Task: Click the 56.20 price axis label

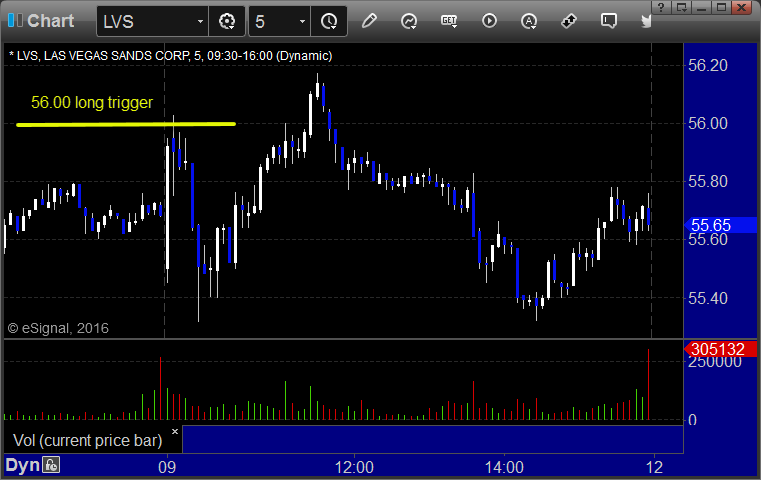Action: (708, 65)
